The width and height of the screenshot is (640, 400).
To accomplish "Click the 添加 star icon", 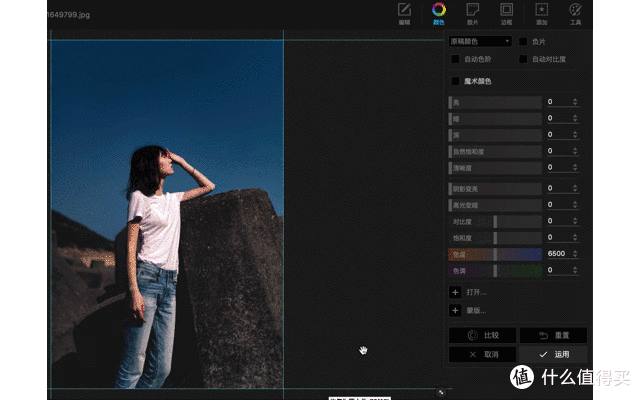I will click(541, 10).
